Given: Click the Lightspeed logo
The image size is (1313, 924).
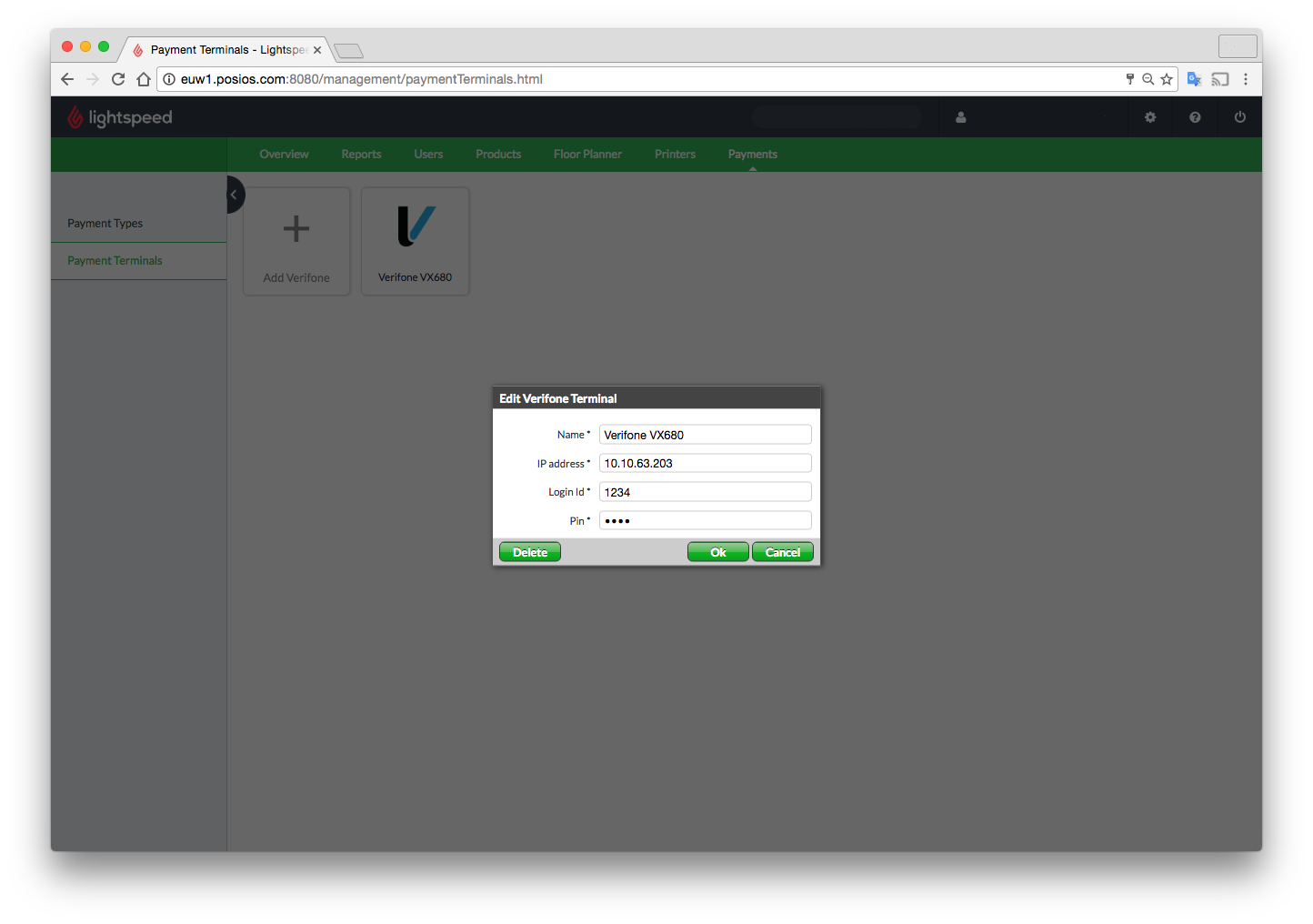Looking at the screenshot, I should pos(119,117).
